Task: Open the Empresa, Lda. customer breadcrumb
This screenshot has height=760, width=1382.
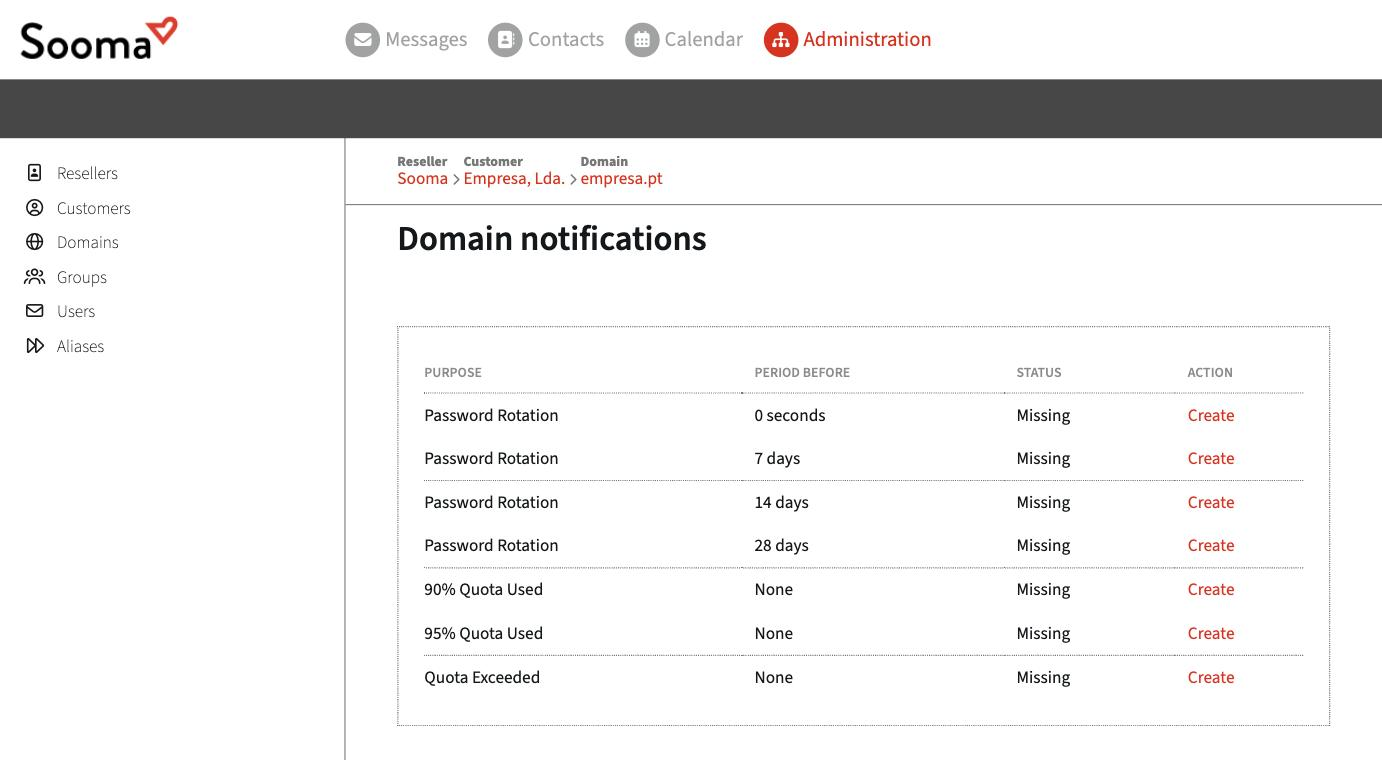Action: tap(514, 178)
